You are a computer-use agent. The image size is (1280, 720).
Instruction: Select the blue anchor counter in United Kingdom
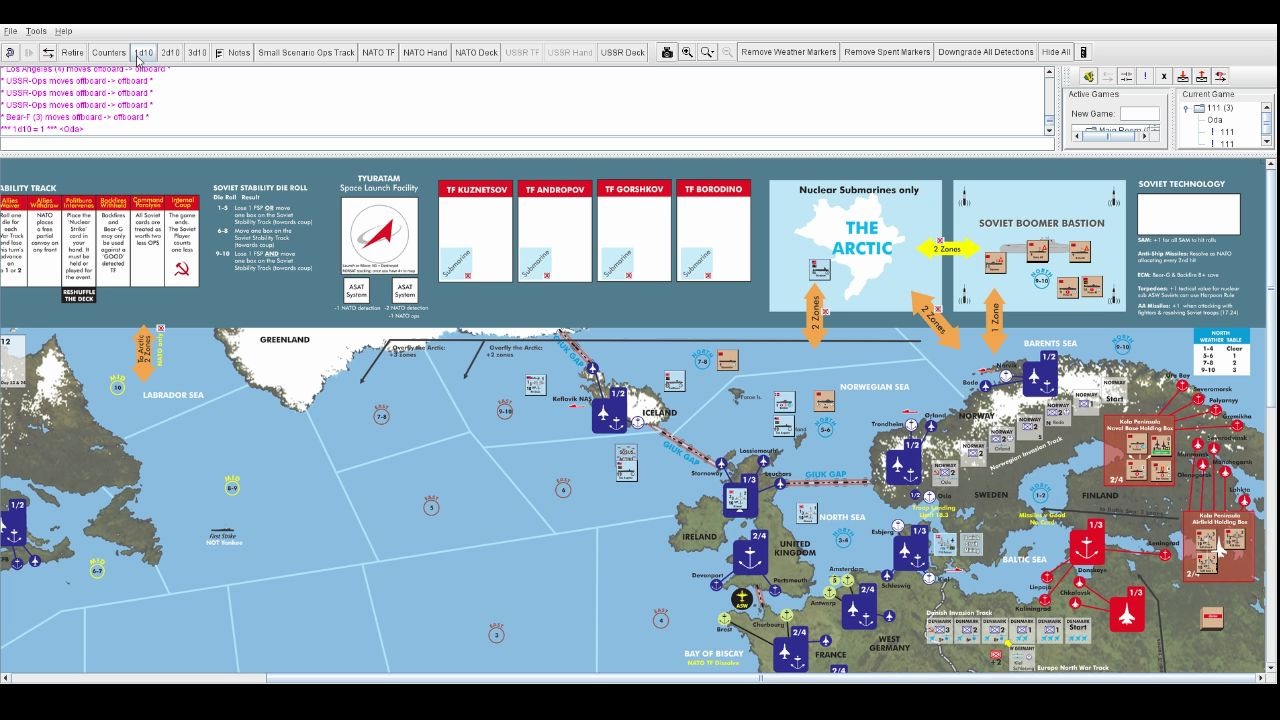point(750,552)
